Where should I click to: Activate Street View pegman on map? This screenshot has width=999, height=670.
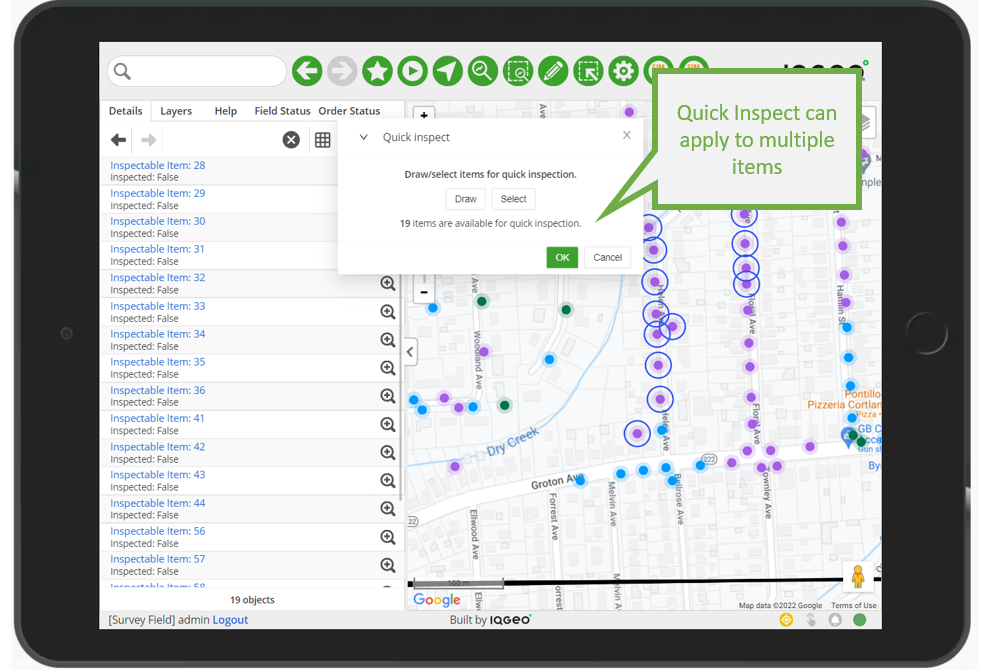point(858,576)
